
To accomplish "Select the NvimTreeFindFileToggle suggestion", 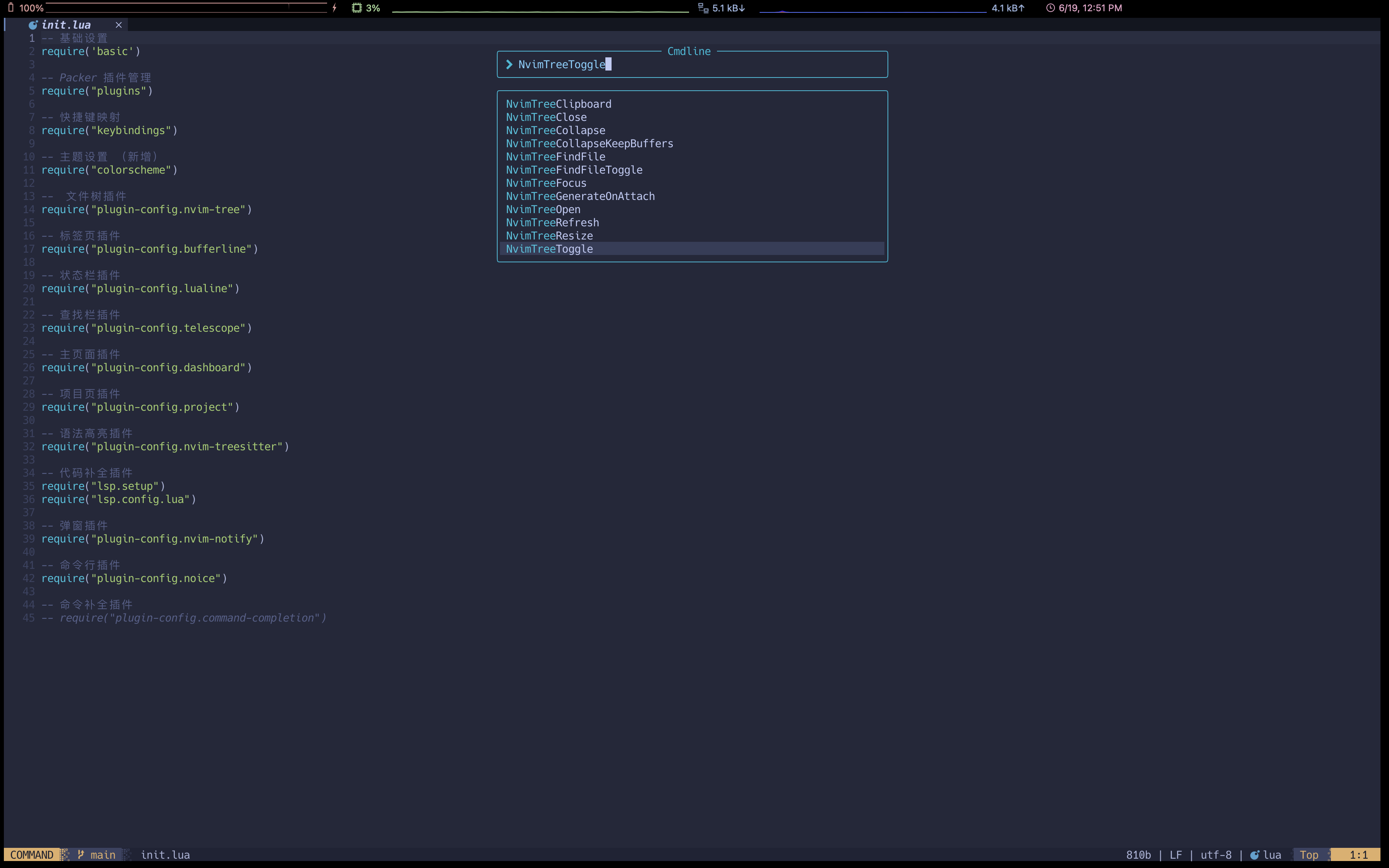I will point(574,169).
